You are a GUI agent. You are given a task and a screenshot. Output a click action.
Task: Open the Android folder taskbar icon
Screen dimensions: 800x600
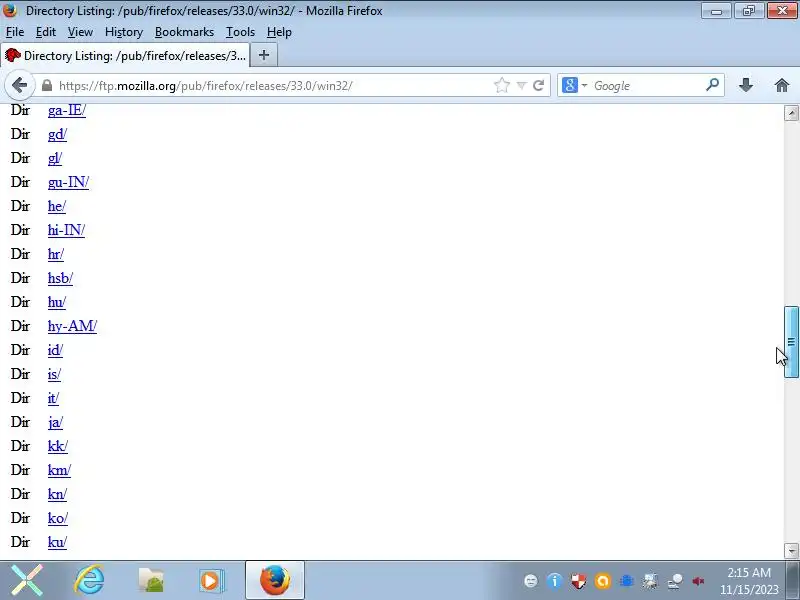(x=151, y=581)
